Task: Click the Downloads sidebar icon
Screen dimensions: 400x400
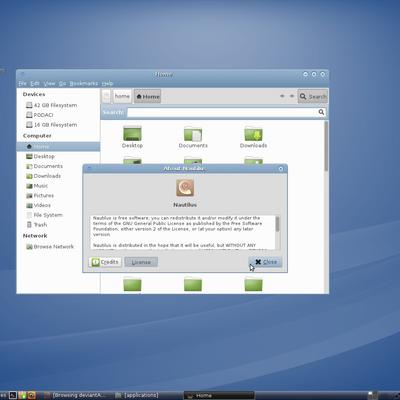Action: [x=29, y=176]
